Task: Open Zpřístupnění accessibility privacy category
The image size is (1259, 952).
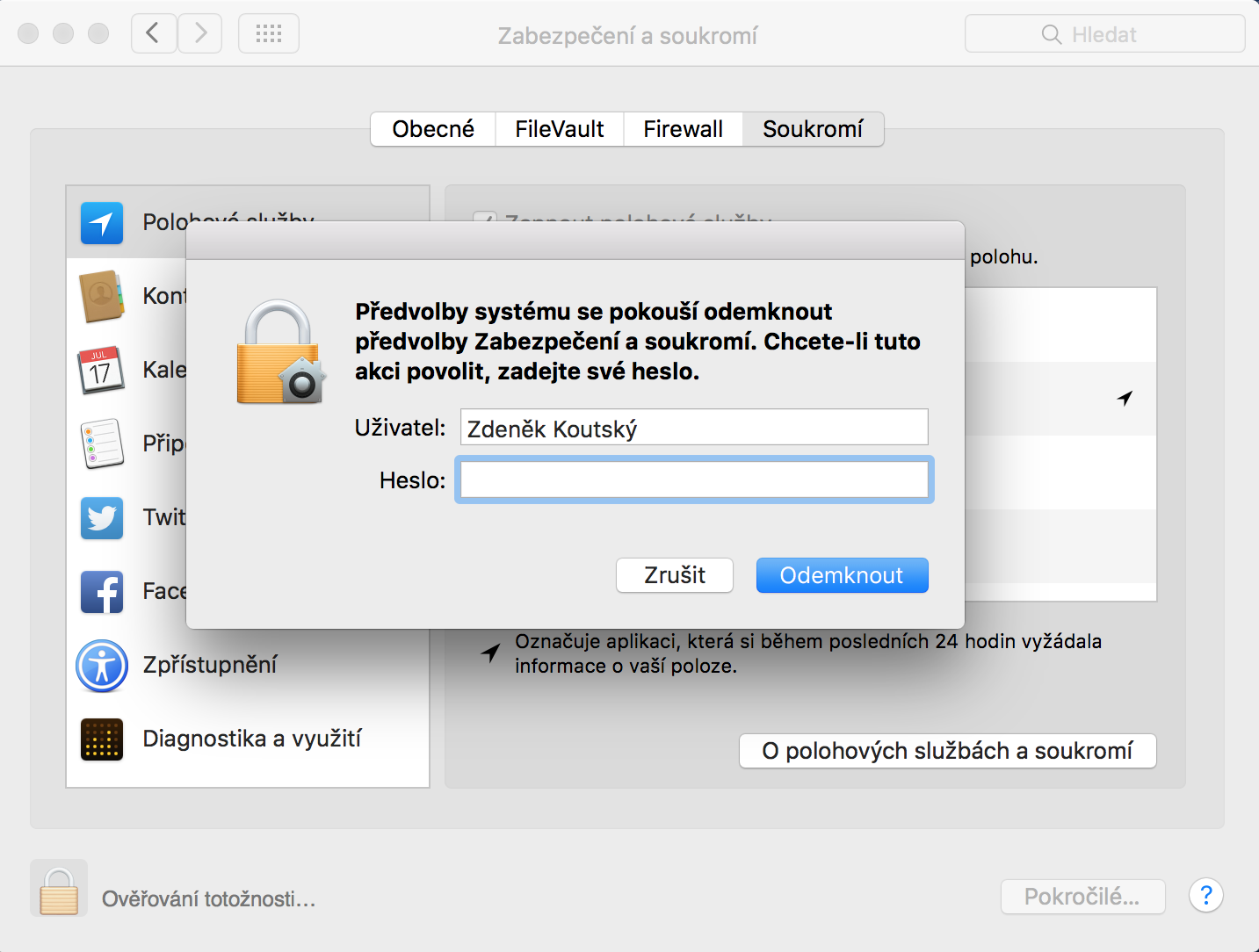Action: coord(209,665)
